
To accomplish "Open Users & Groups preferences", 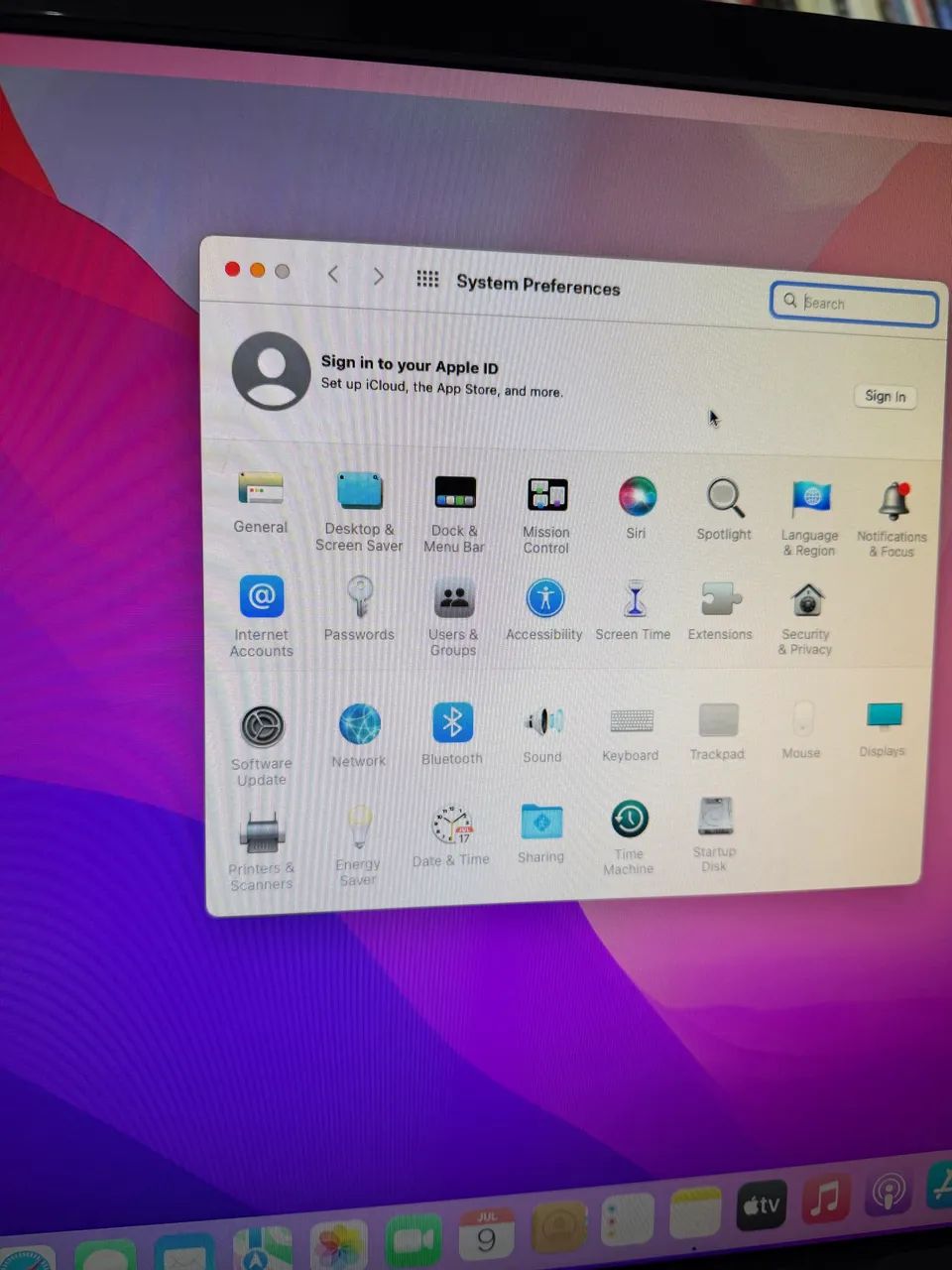I will click(x=453, y=616).
